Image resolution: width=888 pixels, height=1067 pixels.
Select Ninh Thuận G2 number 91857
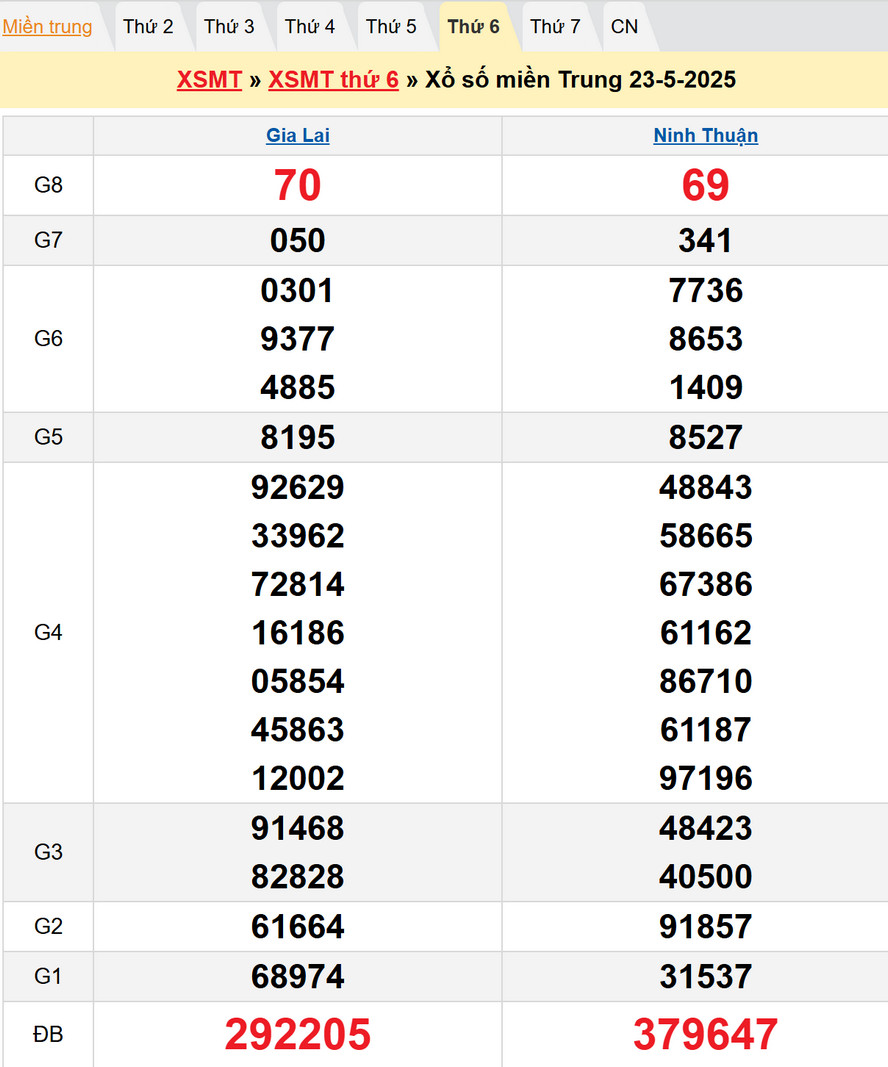705,926
